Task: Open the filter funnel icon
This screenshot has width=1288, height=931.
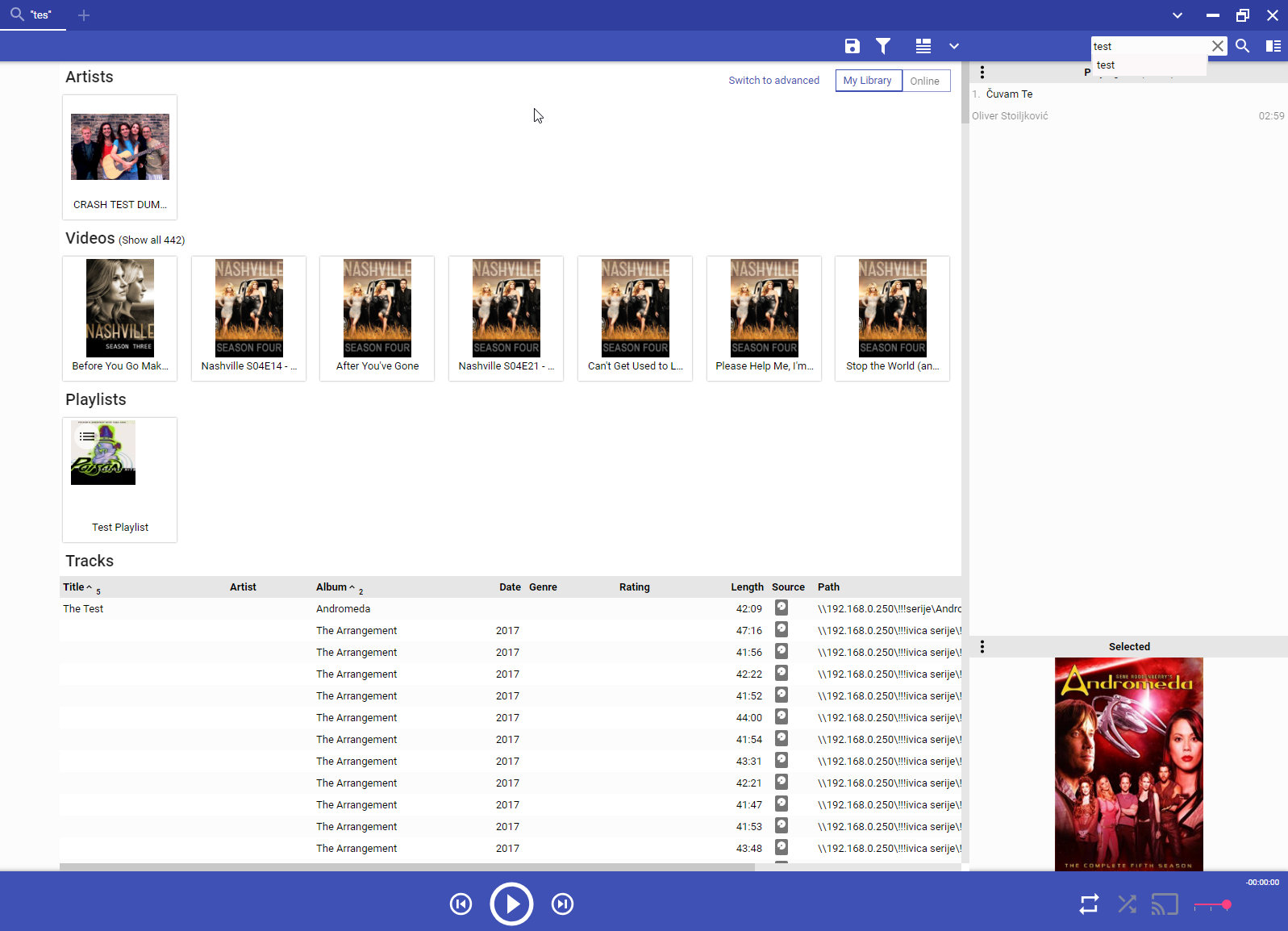Action: [883, 46]
